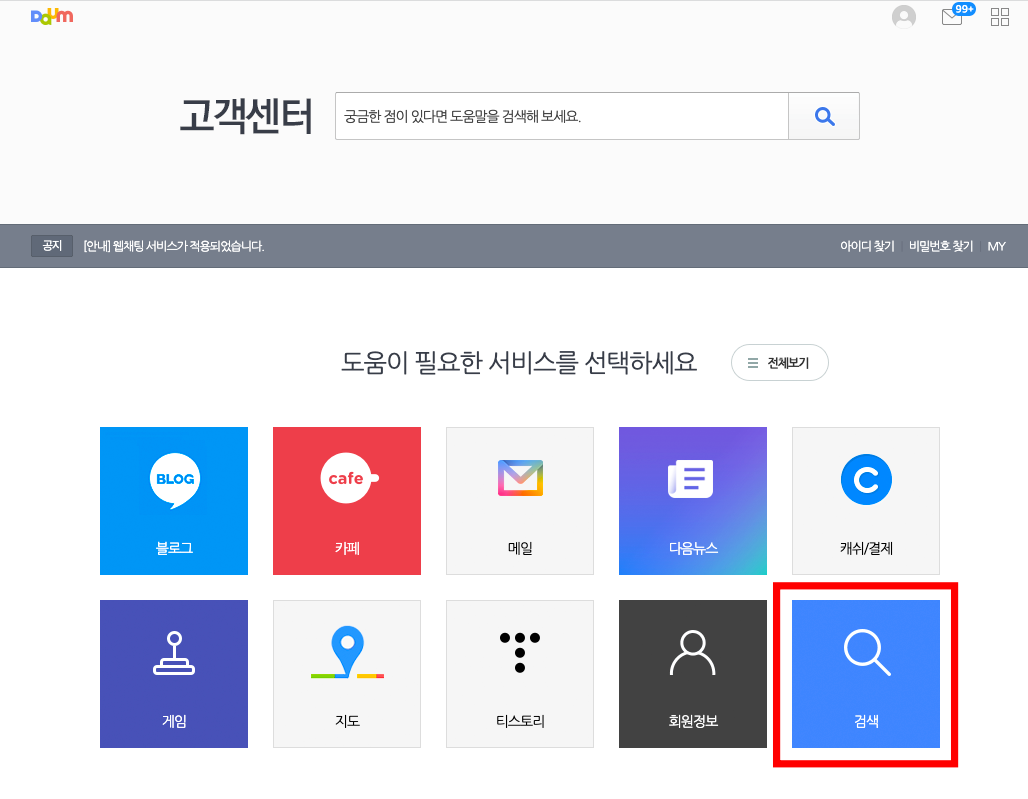
Task: Select the 티스토리 service tile
Action: click(520, 674)
